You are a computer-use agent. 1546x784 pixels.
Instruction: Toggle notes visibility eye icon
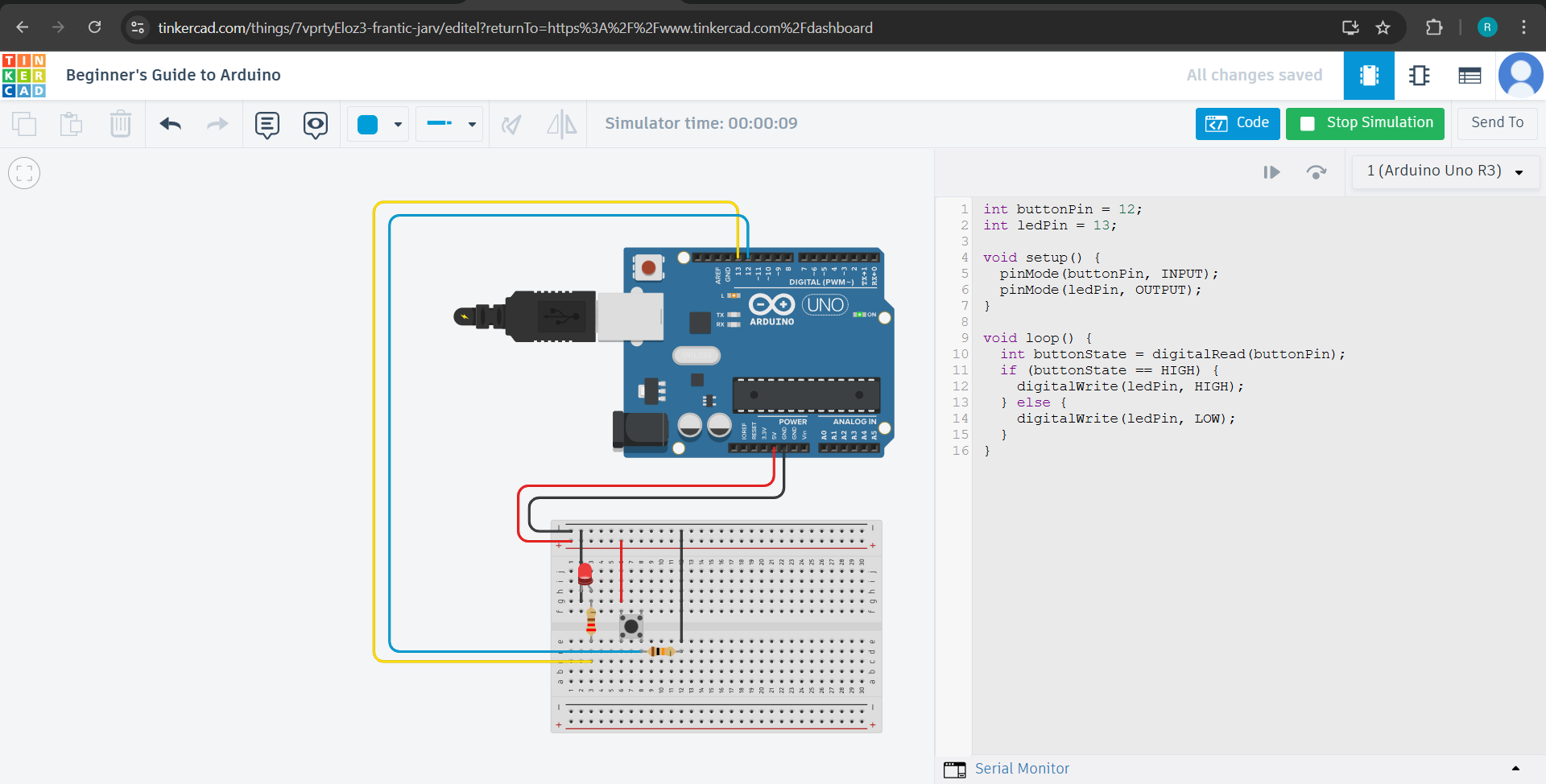(316, 125)
